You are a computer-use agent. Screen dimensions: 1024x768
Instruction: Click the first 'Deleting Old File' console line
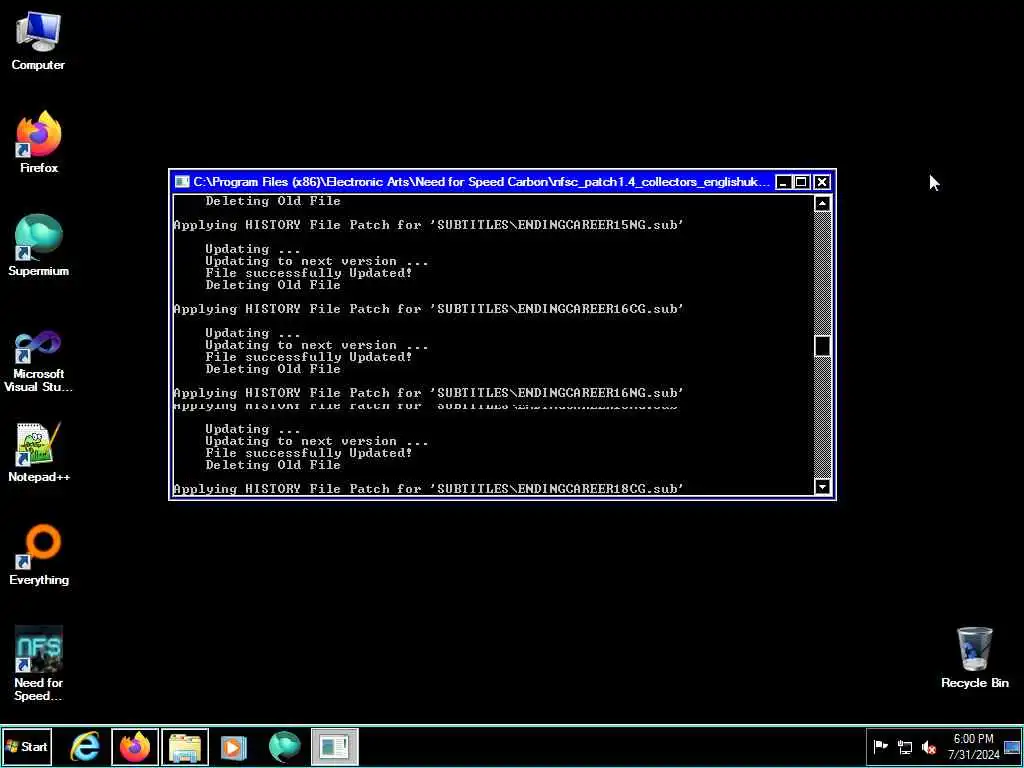[273, 201]
